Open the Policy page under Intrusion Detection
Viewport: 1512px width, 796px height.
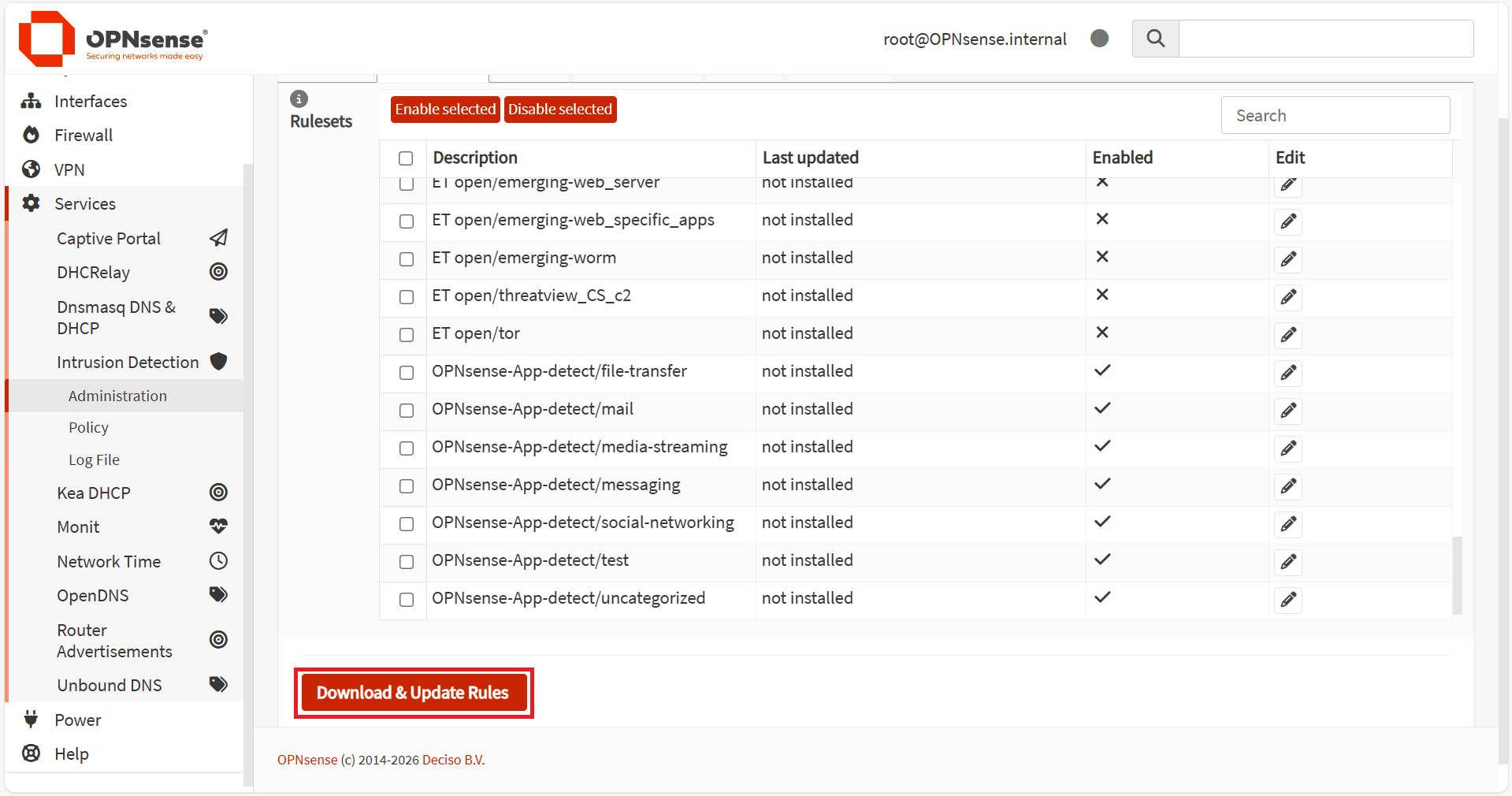tap(88, 427)
